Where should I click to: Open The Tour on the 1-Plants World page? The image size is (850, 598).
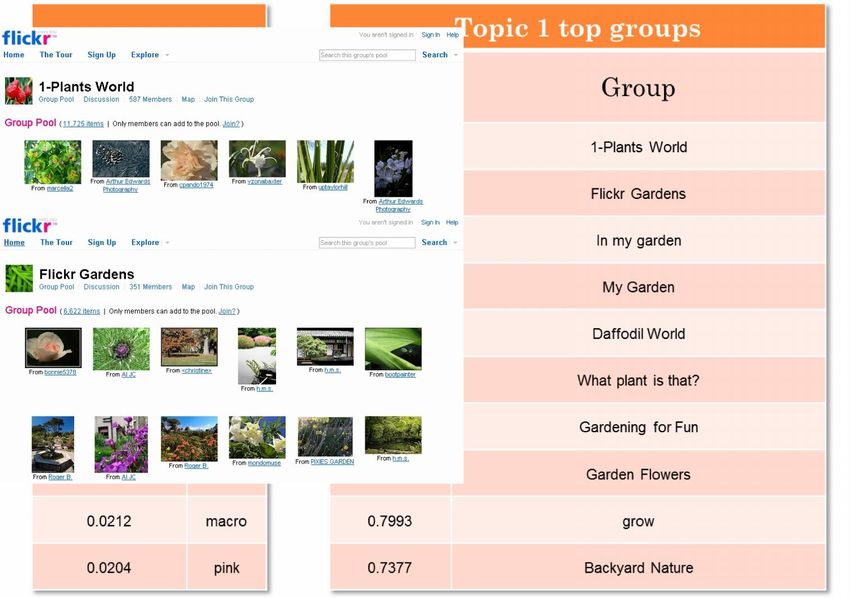coord(56,55)
